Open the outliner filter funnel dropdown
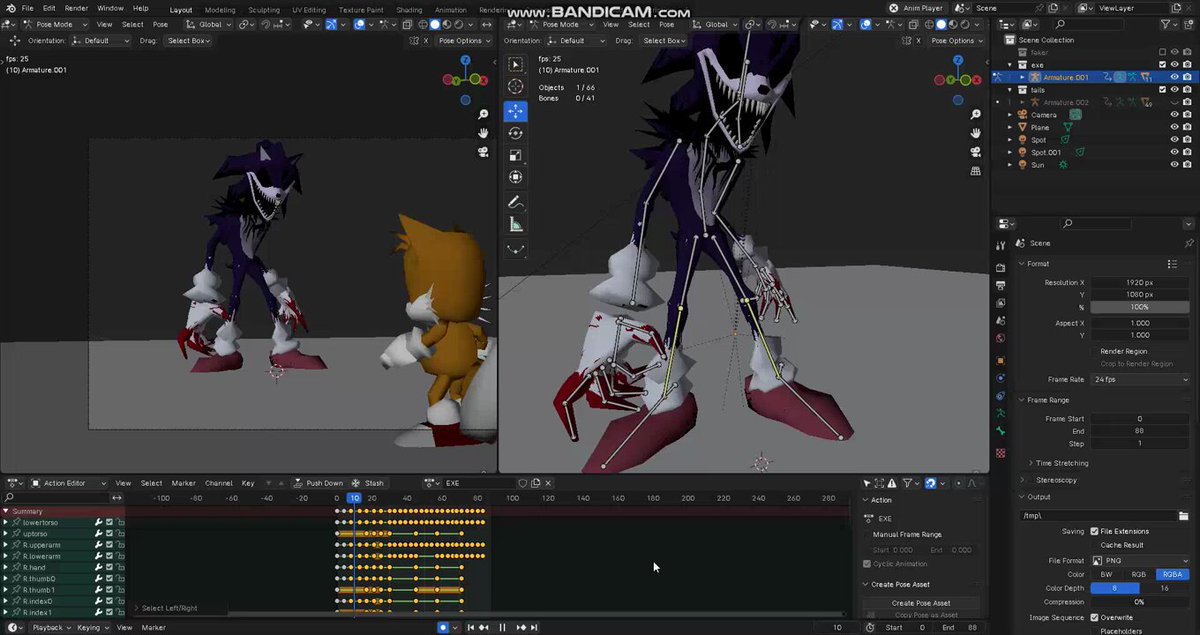Viewport: 1200px width, 635px height. pyautogui.click(x=1167, y=24)
